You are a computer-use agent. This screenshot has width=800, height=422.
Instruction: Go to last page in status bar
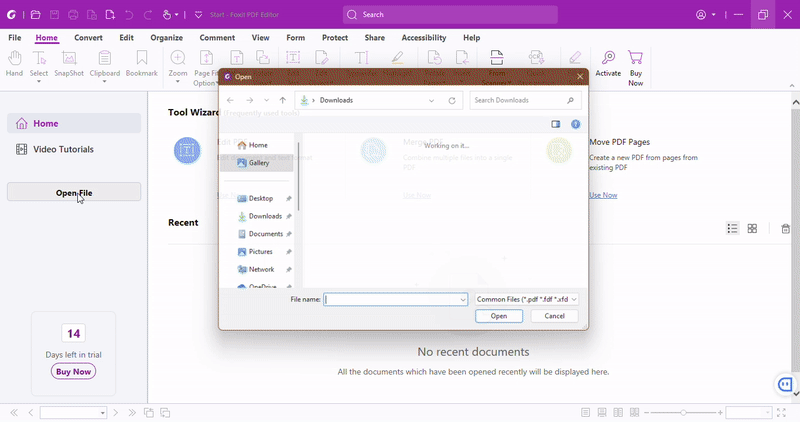(132, 413)
